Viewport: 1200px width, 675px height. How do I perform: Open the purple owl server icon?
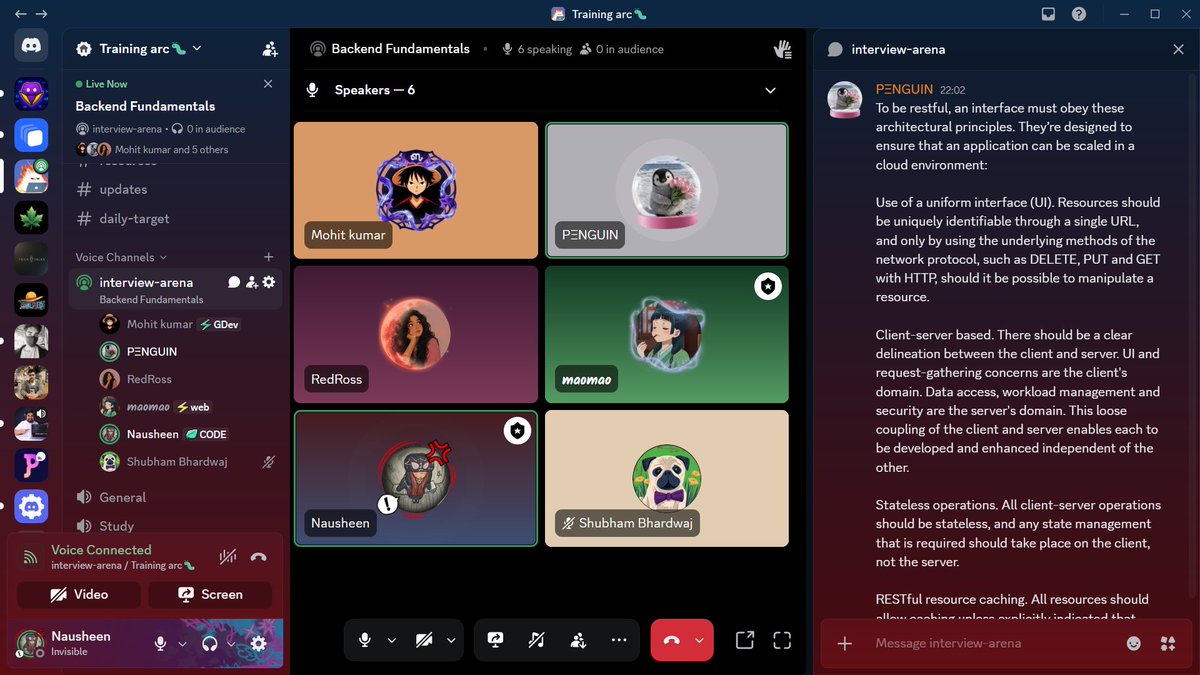coord(30,93)
